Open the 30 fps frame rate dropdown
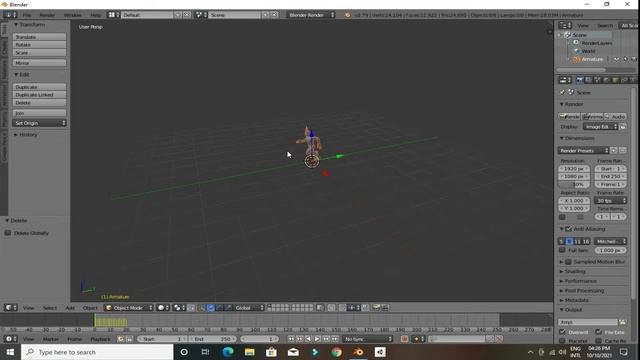 click(611, 200)
